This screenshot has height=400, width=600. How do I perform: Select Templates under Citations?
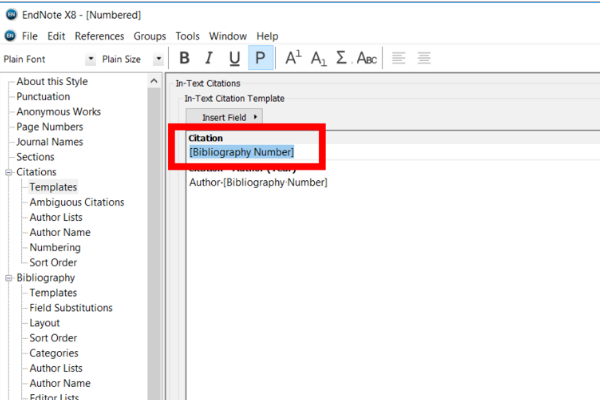pyautogui.click(x=53, y=187)
